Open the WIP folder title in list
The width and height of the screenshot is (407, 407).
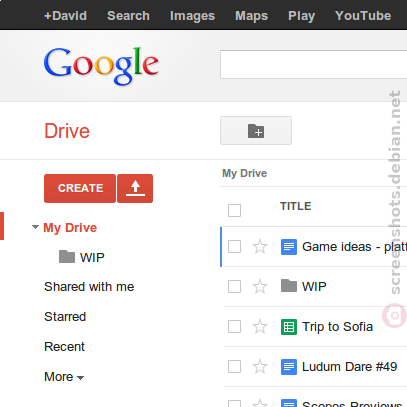click(x=314, y=287)
